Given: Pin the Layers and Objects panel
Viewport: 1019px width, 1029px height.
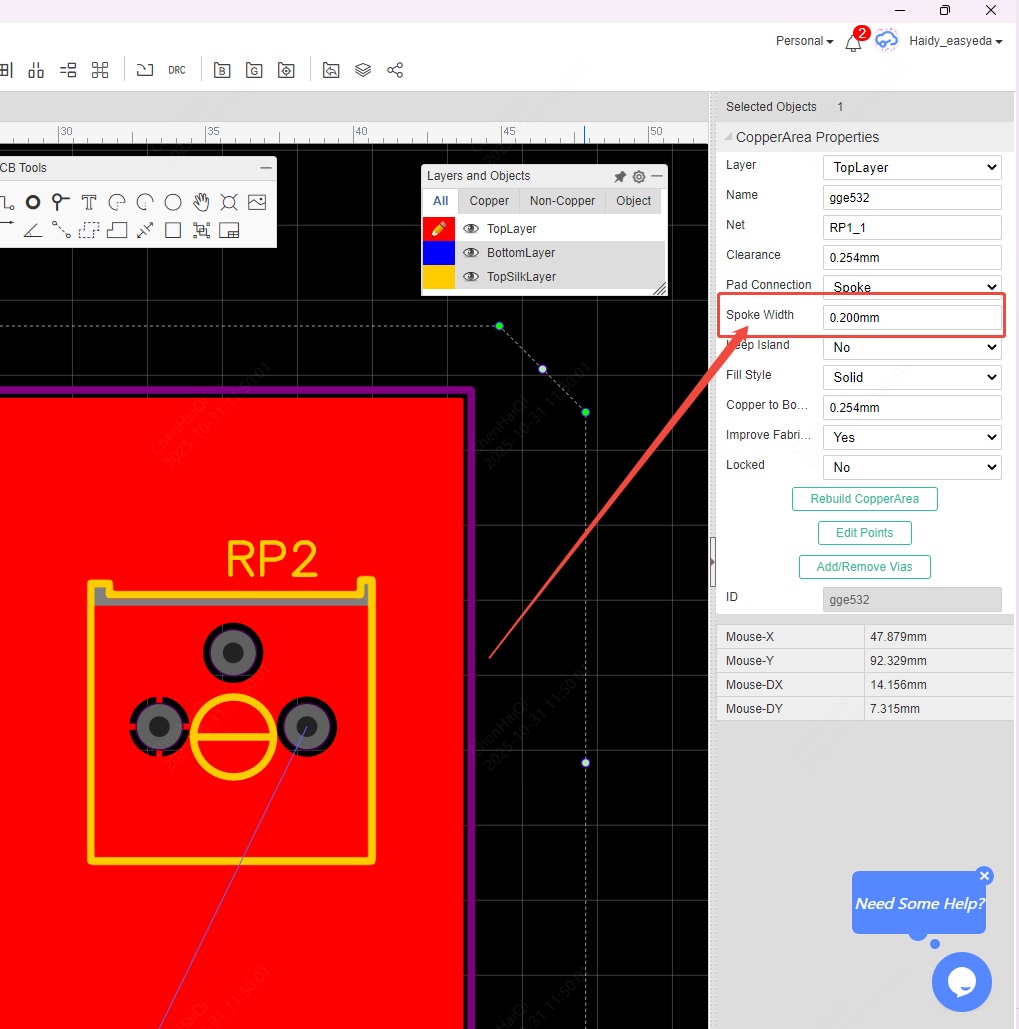Looking at the screenshot, I should pos(620,177).
